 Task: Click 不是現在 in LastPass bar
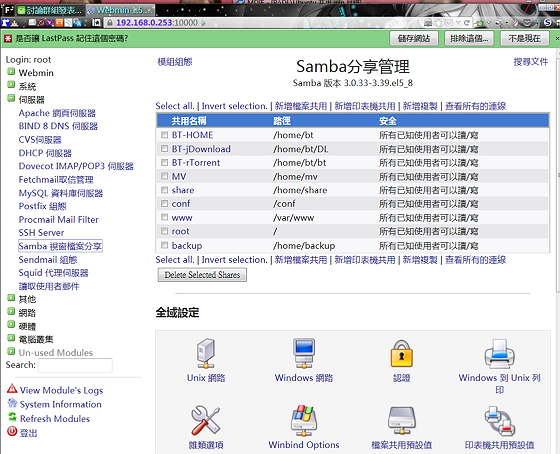524,38
